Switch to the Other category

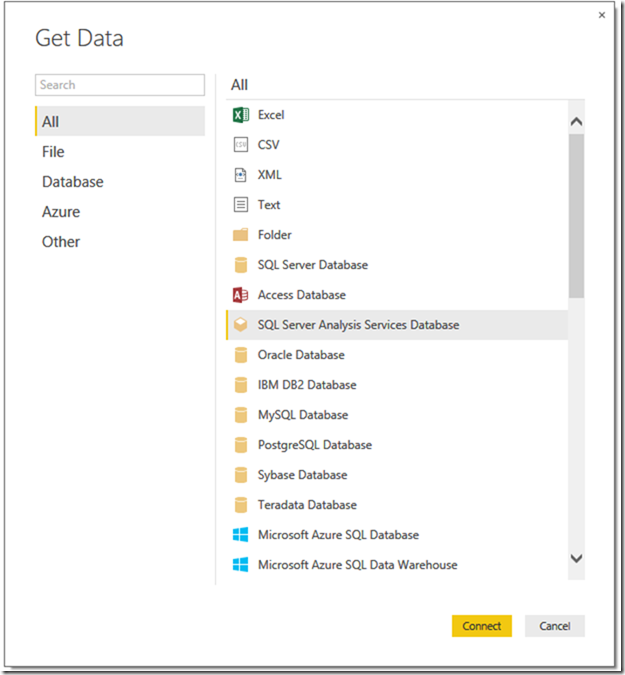point(120,242)
